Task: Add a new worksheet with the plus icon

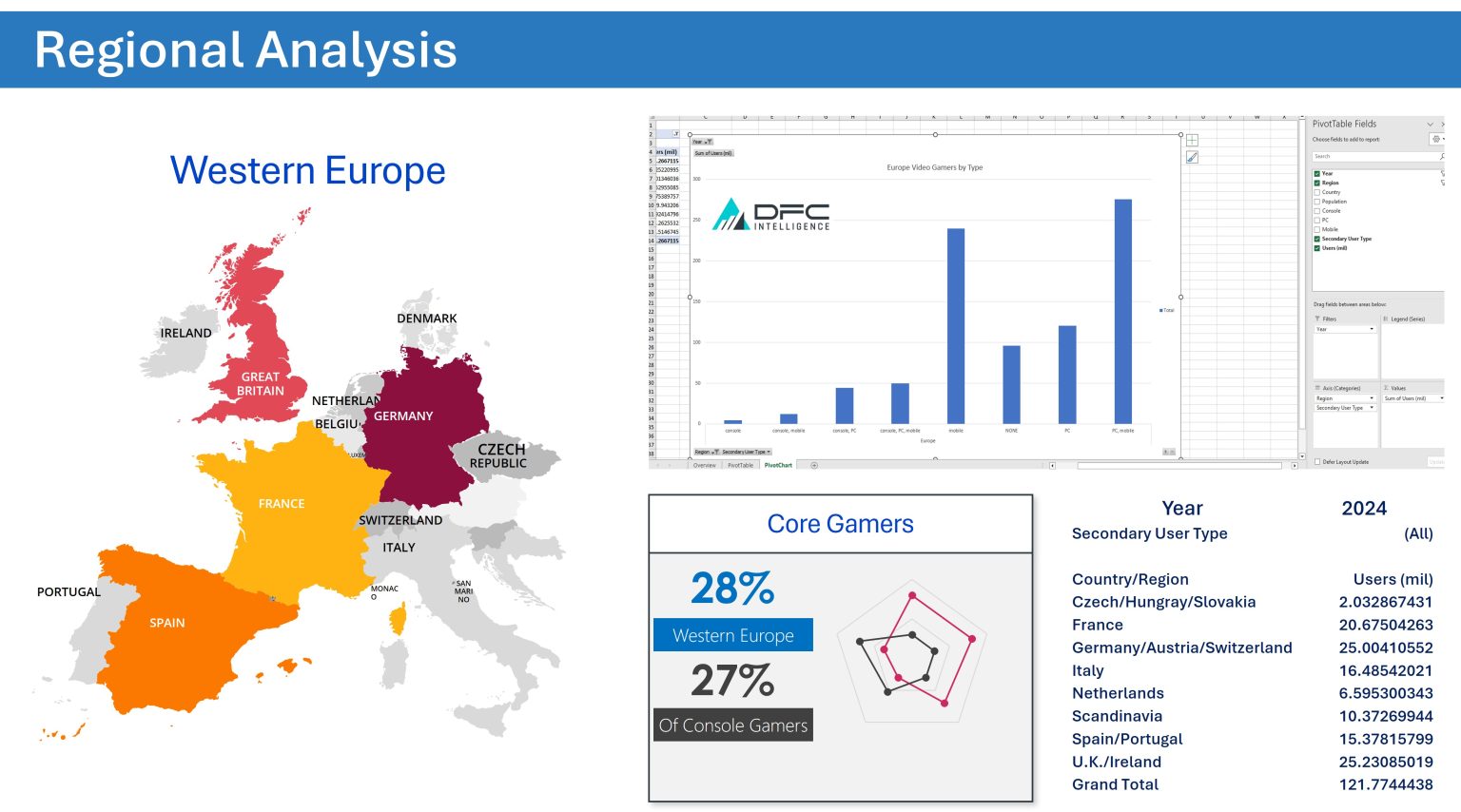Action: (814, 465)
